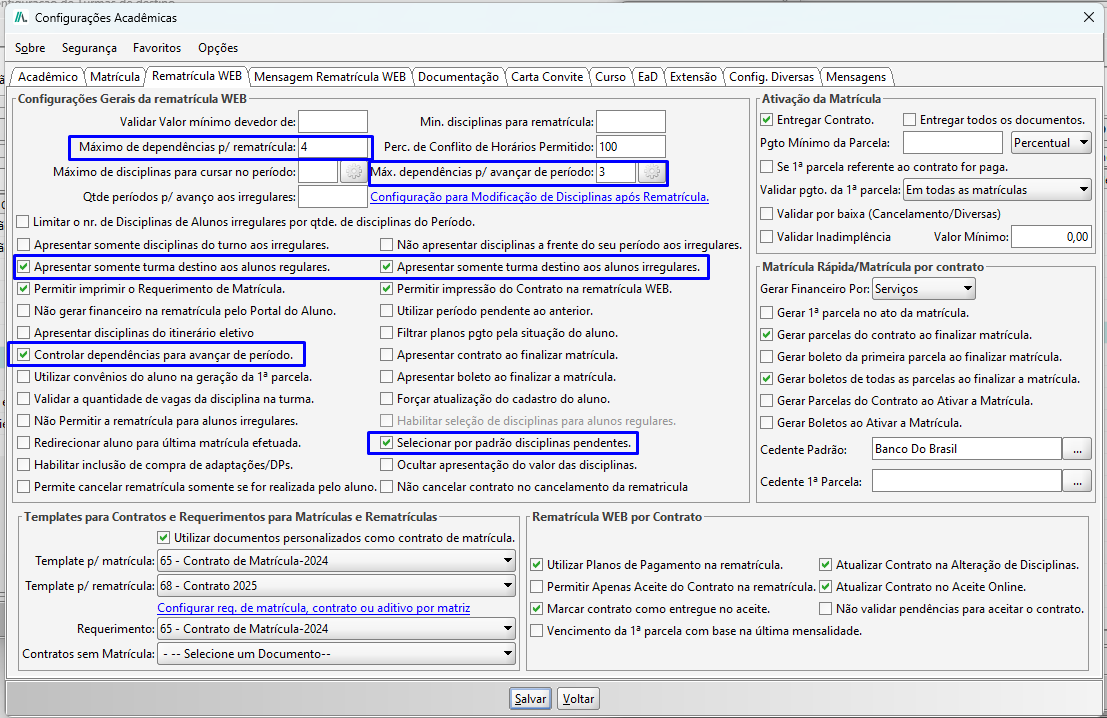This screenshot has width=1107, height=718.
Task: Click the Máx. dependências p/ avançar de período field
Action: [616, 172]
